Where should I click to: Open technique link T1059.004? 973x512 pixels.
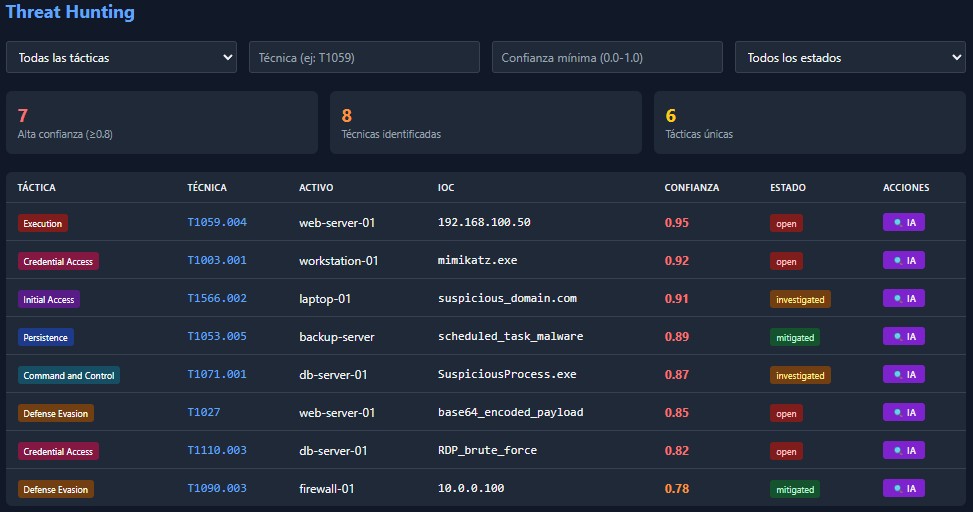pos(217,222)
